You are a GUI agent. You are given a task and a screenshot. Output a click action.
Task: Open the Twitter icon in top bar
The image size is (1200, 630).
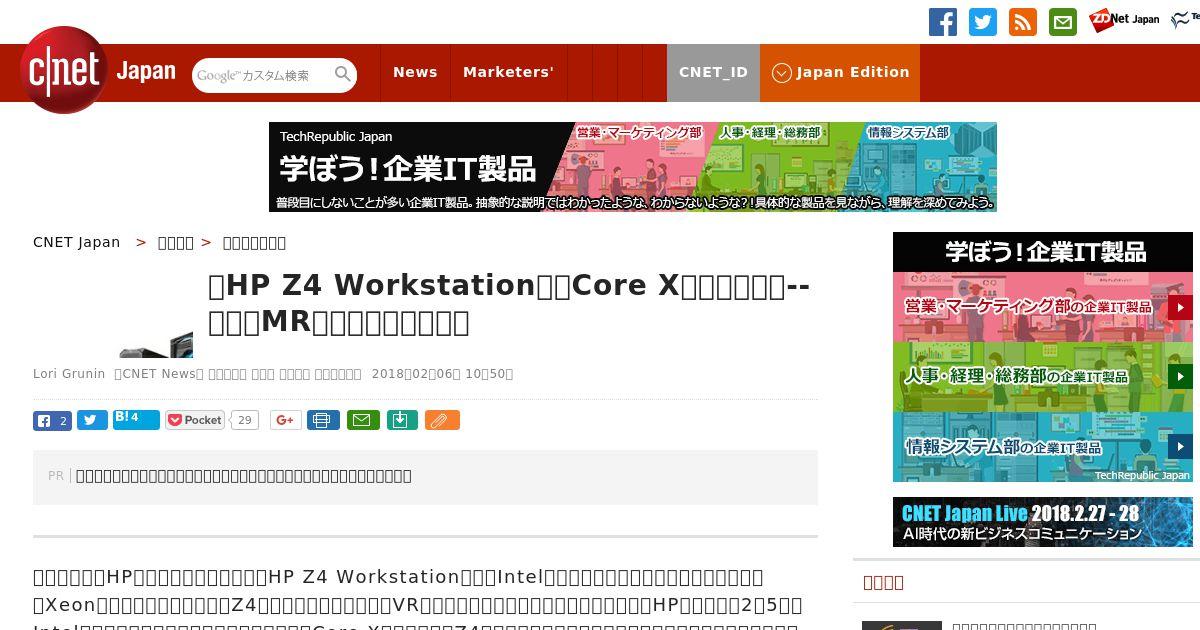pyautogui.click(x=983, y=21)
